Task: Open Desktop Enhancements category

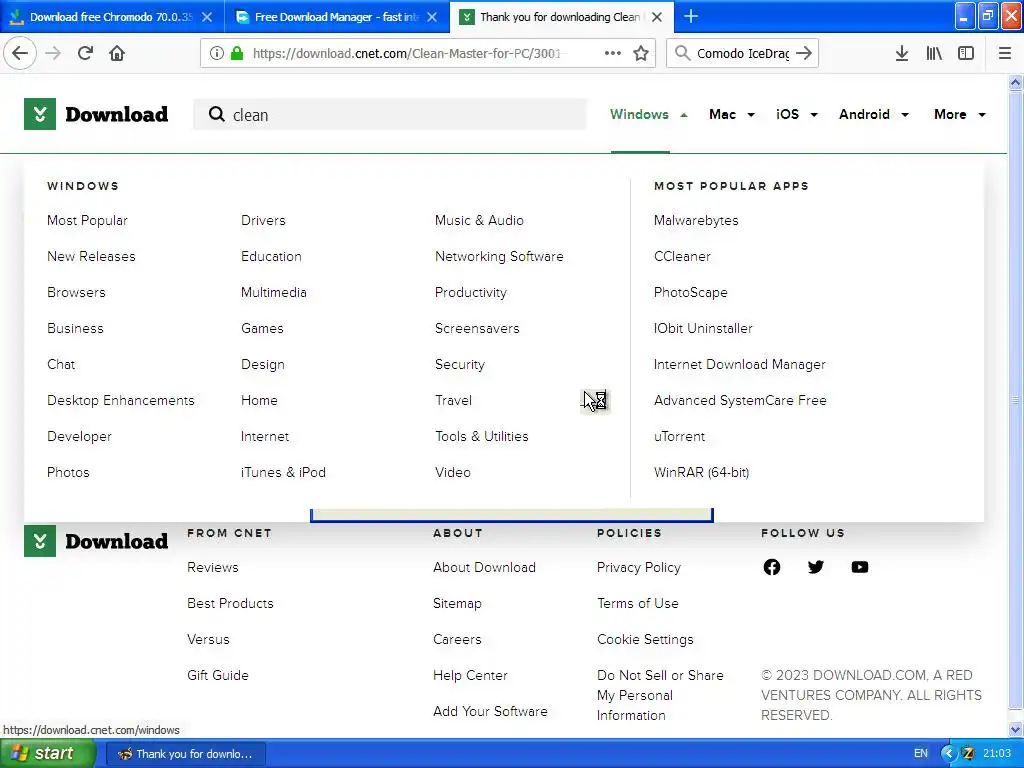Action: point(121,400)
